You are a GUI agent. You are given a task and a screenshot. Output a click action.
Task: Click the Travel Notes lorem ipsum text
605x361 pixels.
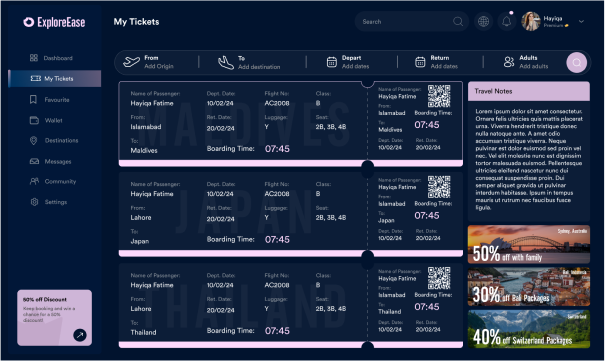[x=529, y=159]
